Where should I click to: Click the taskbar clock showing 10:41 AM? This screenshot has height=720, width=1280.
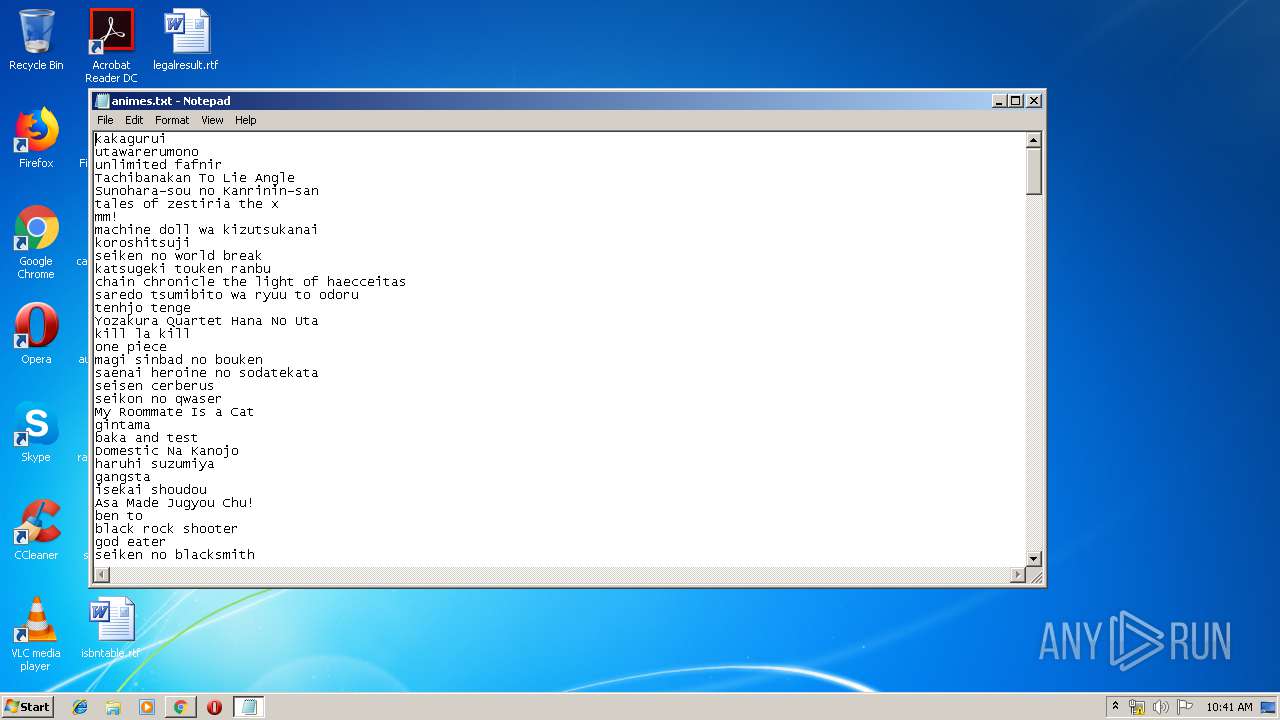click(1229, 707)
